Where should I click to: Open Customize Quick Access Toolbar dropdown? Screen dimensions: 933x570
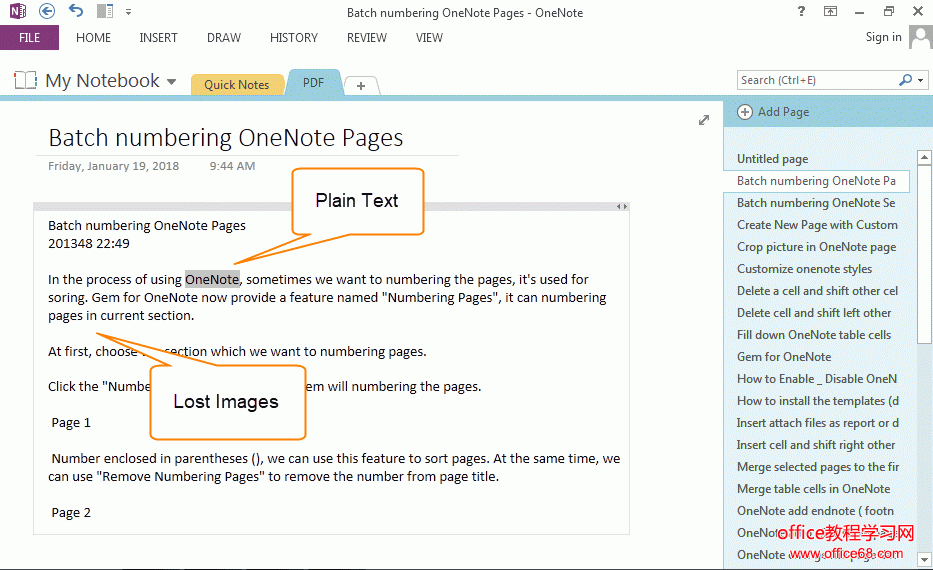pos(129,12)
